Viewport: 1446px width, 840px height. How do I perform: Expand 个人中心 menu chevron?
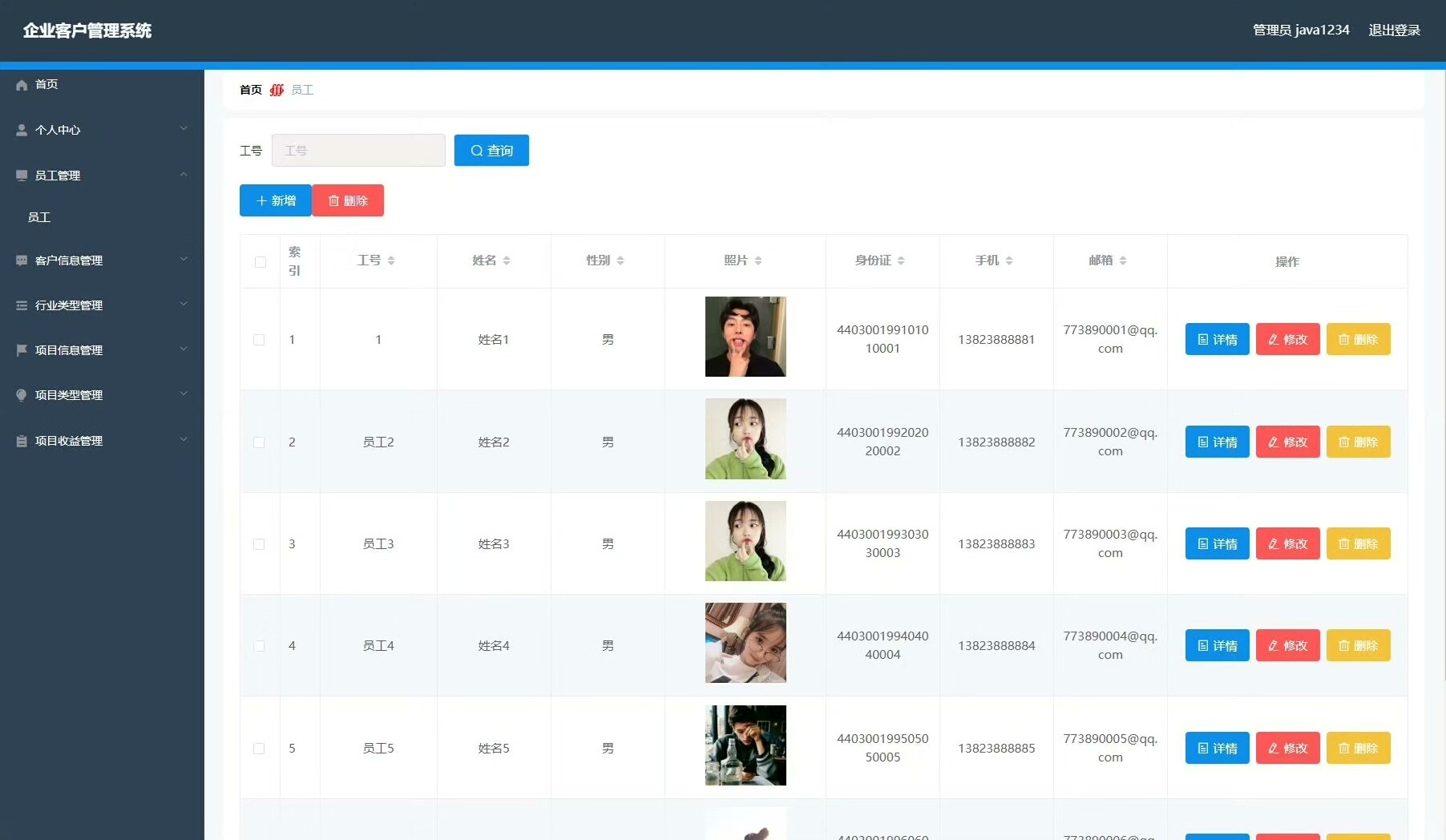[184, 128]
